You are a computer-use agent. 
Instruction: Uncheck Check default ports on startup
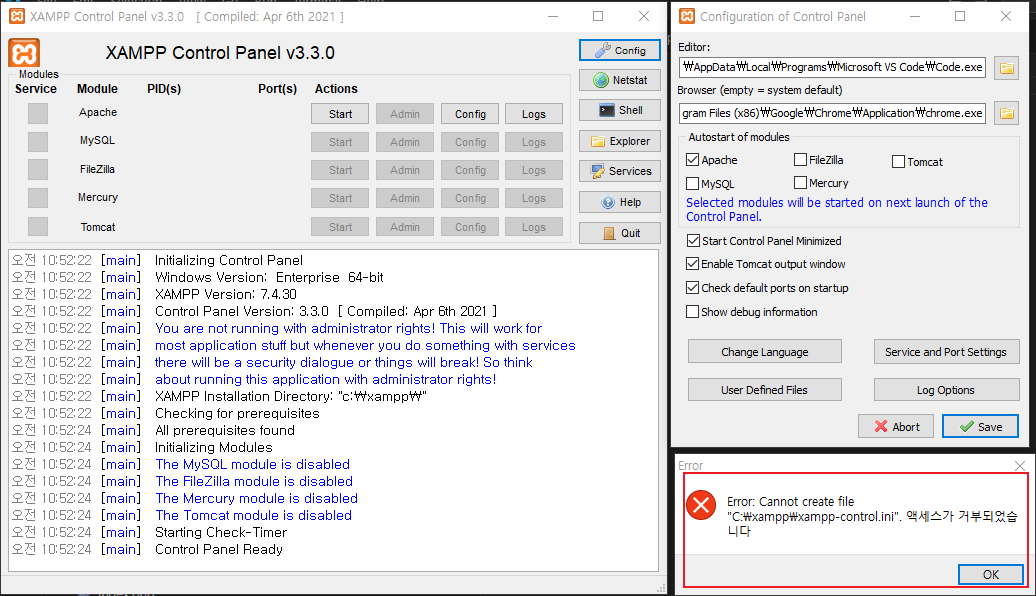pyautogui.click(x=692, y=287)
